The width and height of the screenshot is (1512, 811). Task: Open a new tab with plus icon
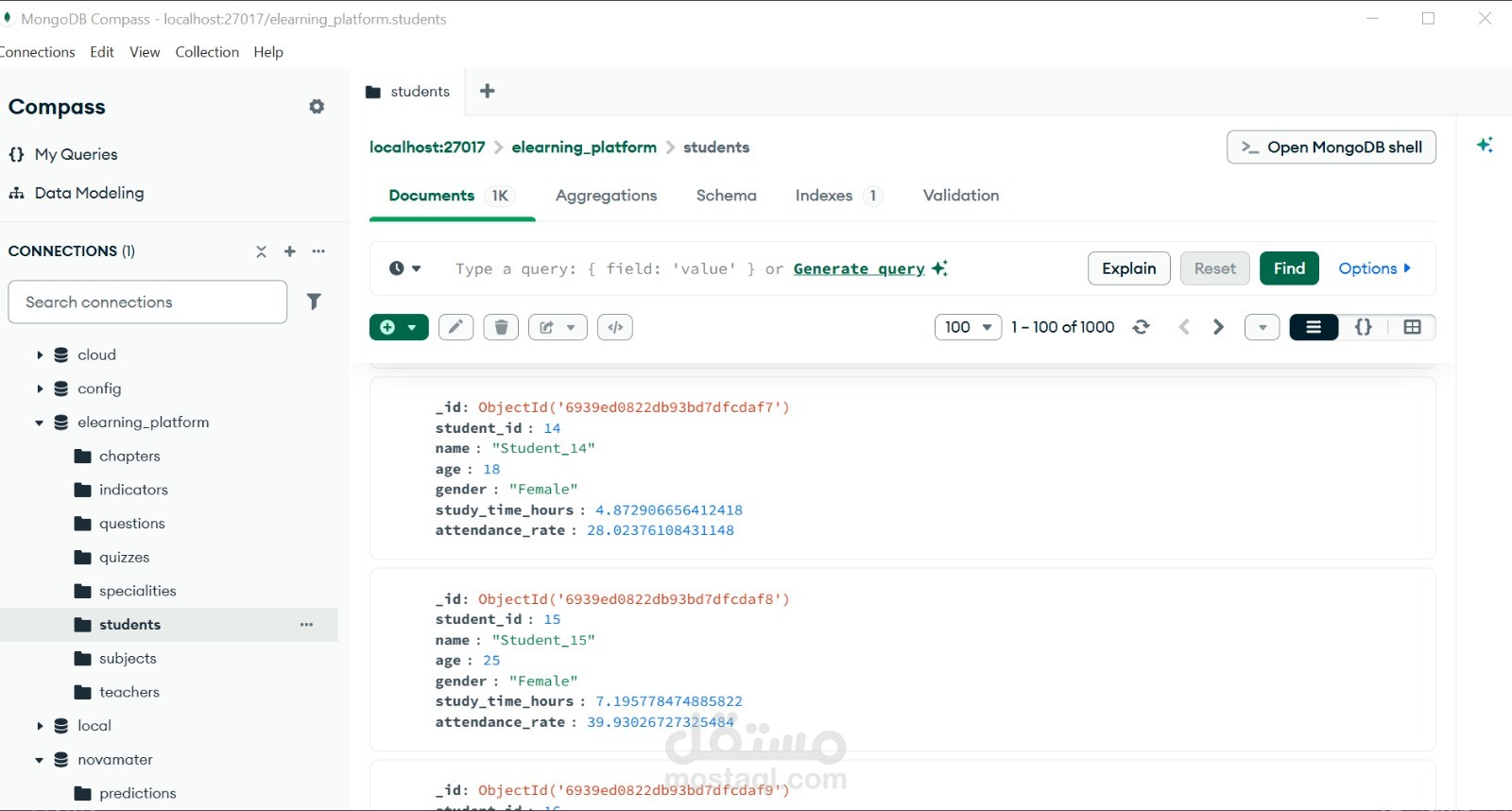click(x=488, y=91)
